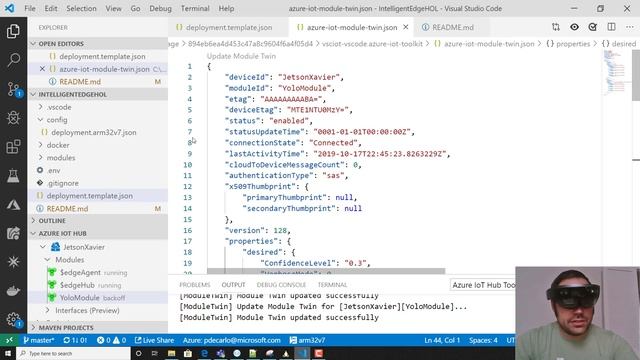
Task: Change the arm32v7 platform in status bar
Action: pos(307,340)
